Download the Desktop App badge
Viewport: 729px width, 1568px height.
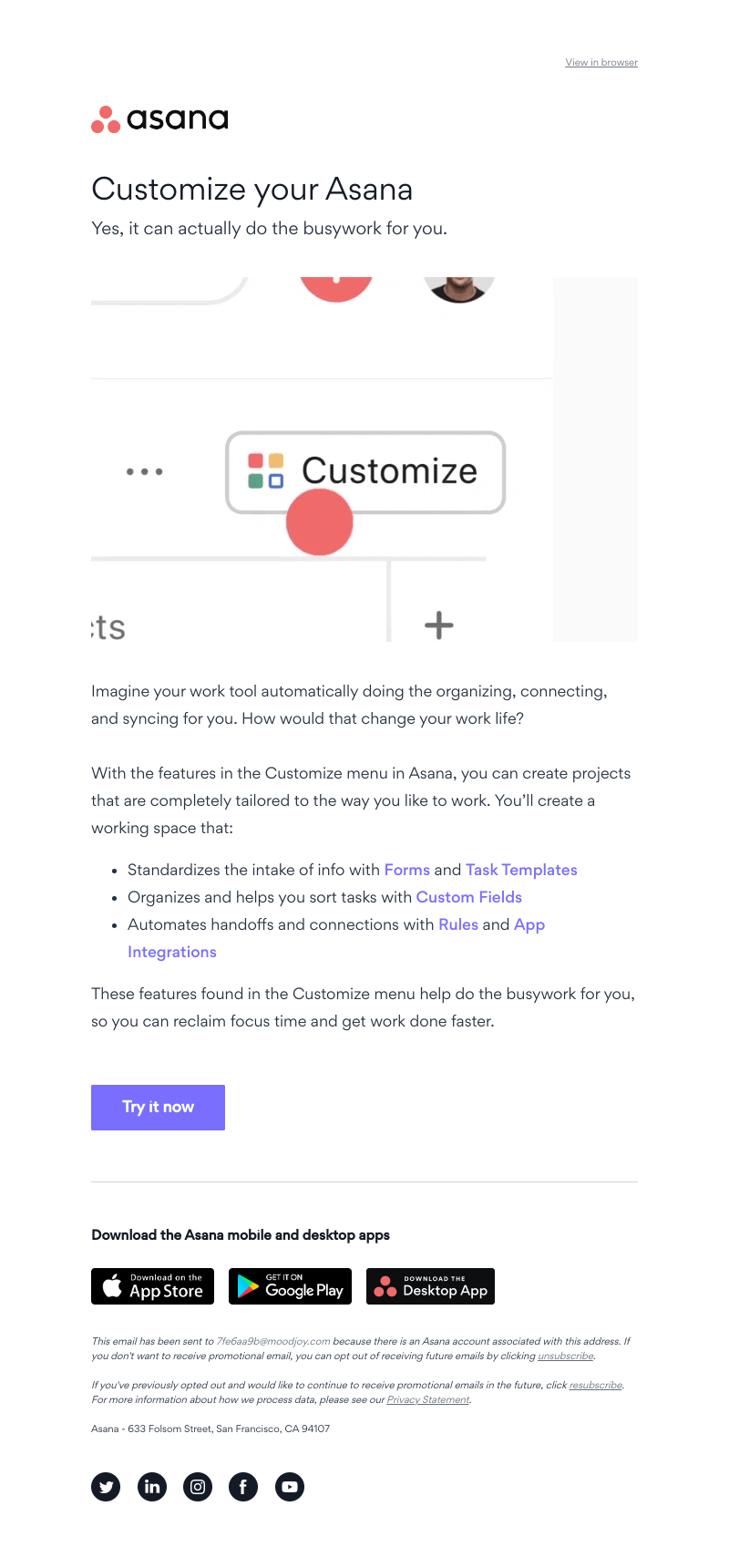tap(430, 1286)
